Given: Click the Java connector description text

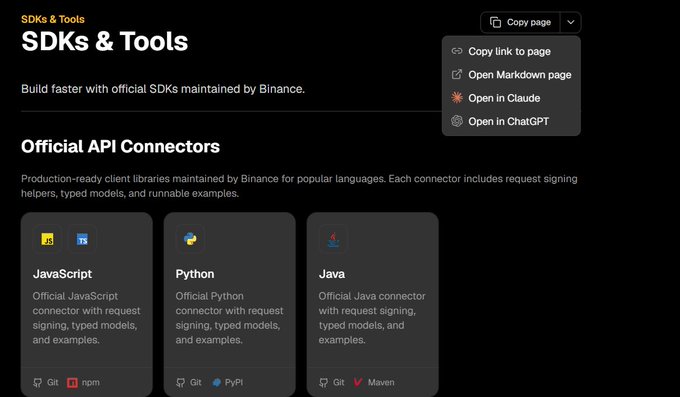Looking at the screenshot, I should point(372,318).
